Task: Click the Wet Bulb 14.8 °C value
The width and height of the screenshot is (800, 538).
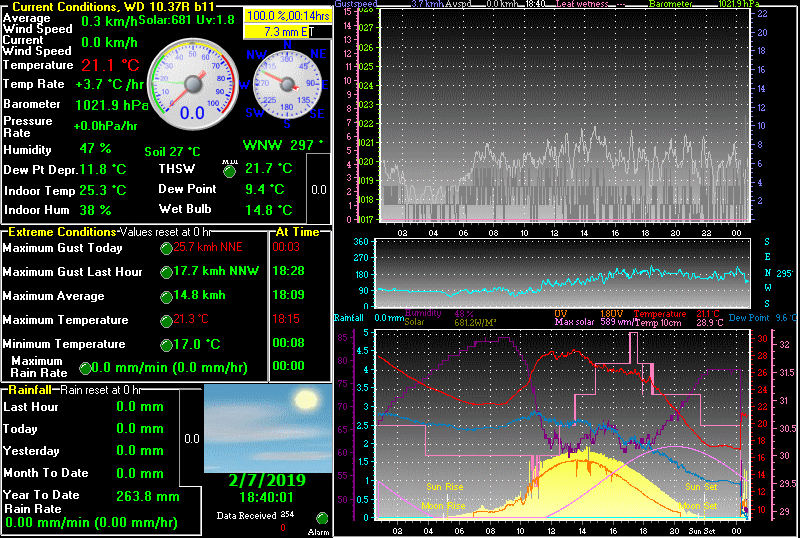Action: point(269,210)
